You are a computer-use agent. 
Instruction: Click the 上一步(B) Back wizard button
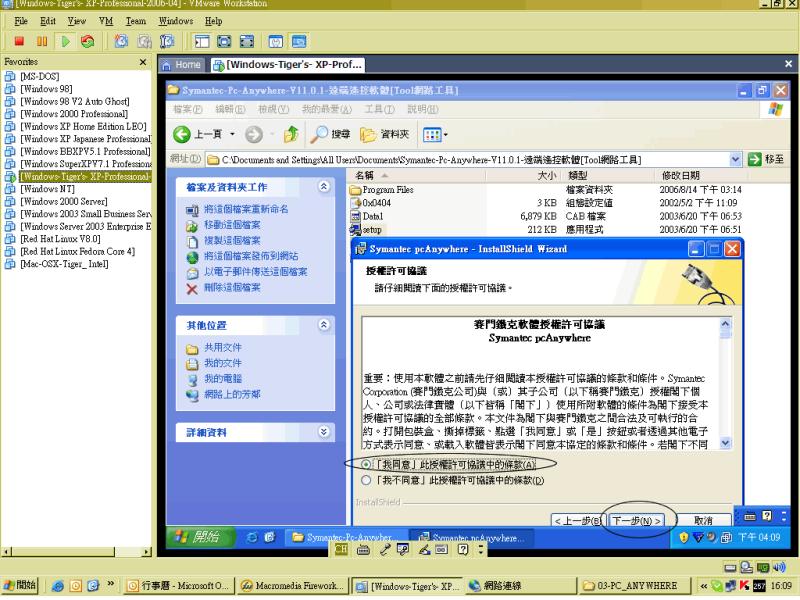coord(578,520)
